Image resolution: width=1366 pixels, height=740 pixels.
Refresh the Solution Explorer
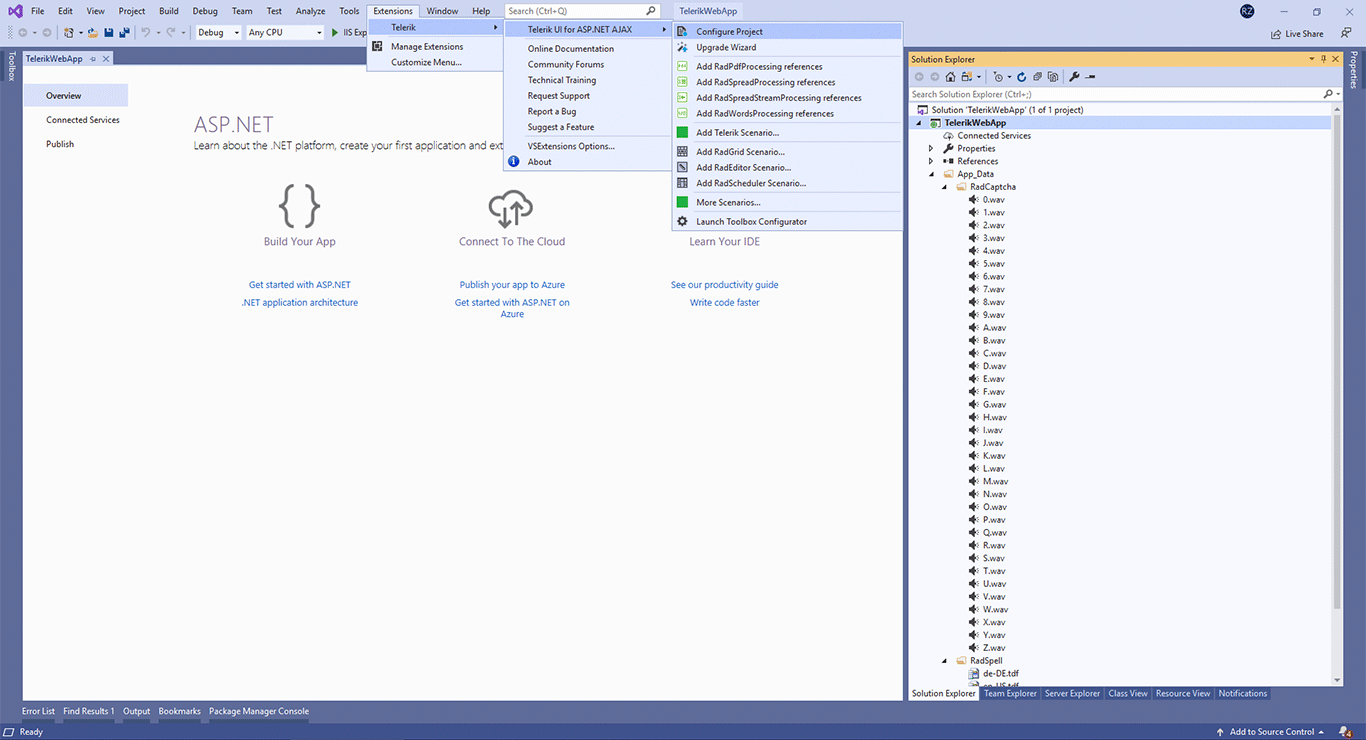tap(1021, 76)
